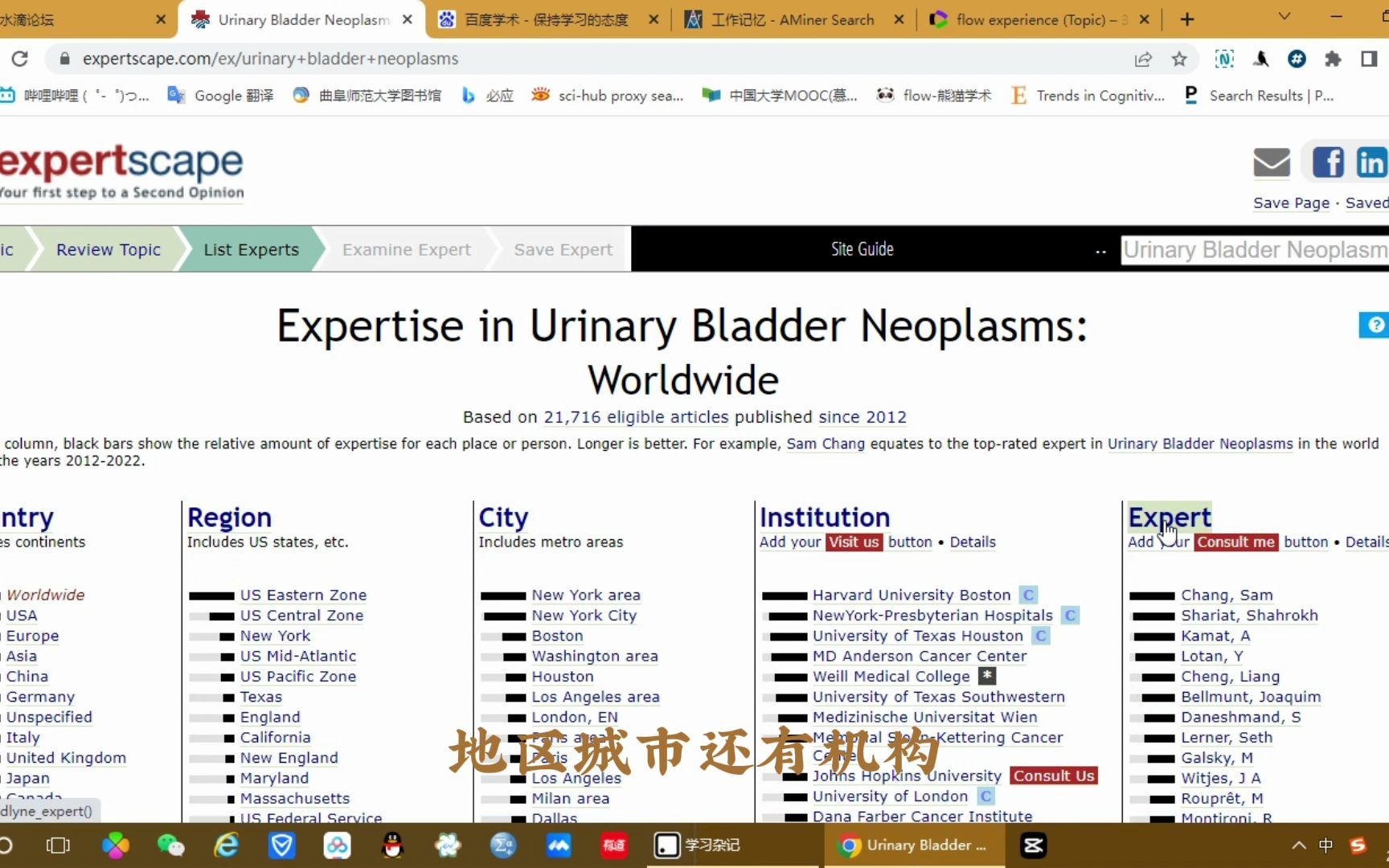This screenshot has width=1389, height=868.
Task: Expand the tab search dropdown arrow
Action: [1285, 16]
